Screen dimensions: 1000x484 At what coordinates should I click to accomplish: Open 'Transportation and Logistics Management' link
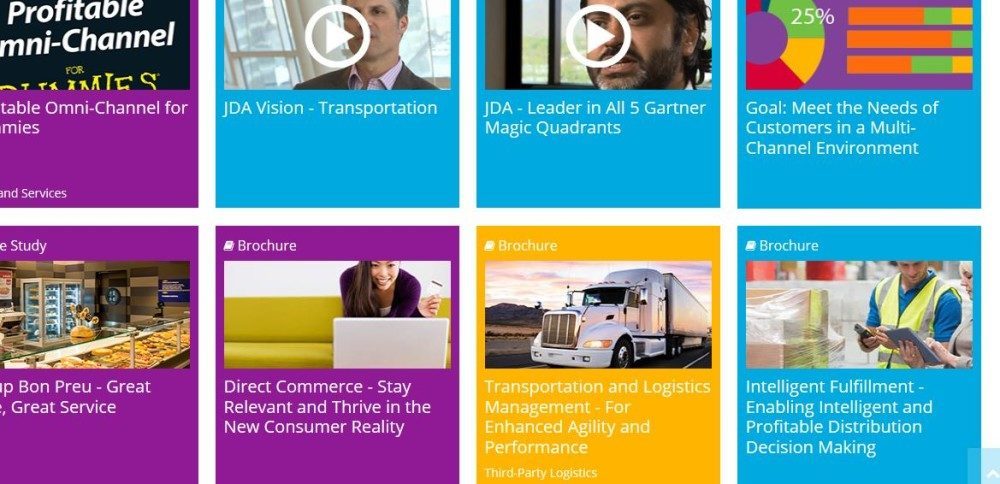tap(598, 416)
